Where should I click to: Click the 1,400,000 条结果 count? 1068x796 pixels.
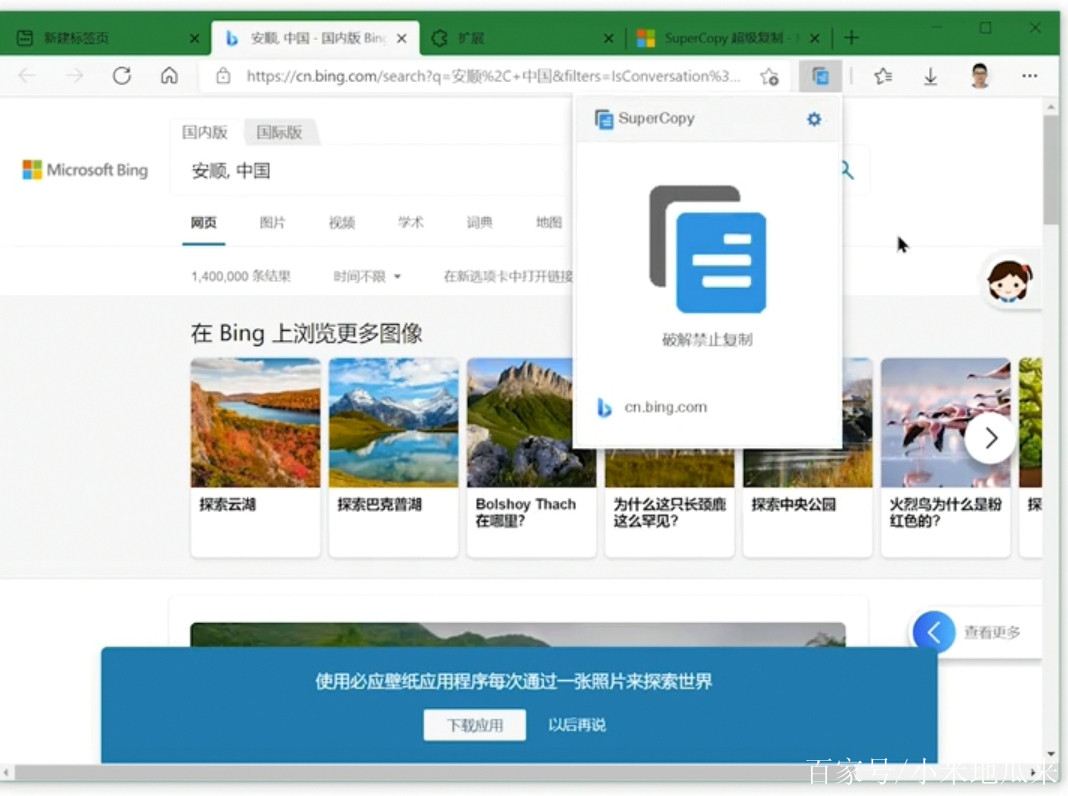(241, 276)
